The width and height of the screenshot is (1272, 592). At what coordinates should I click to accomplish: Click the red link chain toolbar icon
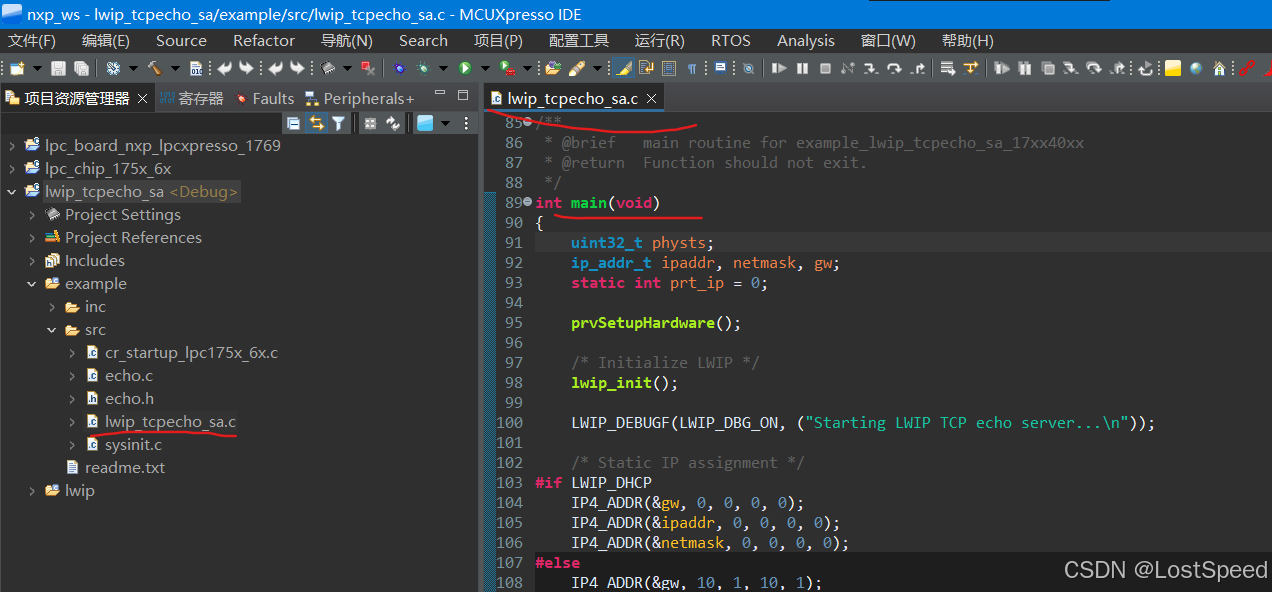click(1246, 68)
